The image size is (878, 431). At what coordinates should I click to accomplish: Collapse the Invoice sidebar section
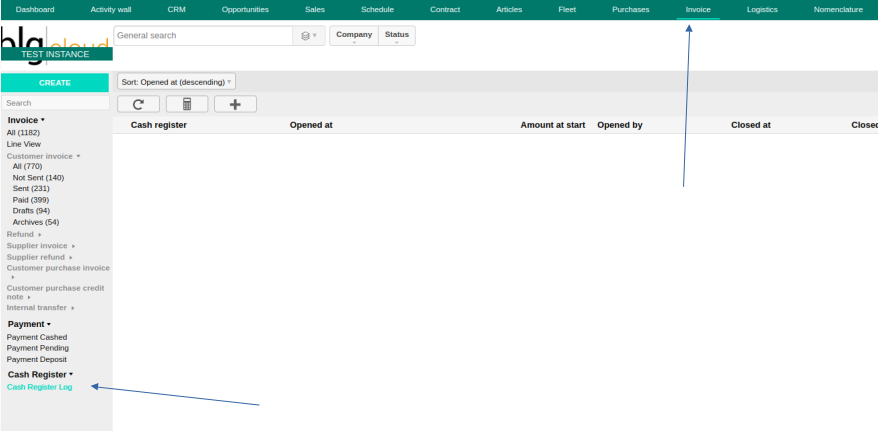pyautogui.click(x=26, y=120)
